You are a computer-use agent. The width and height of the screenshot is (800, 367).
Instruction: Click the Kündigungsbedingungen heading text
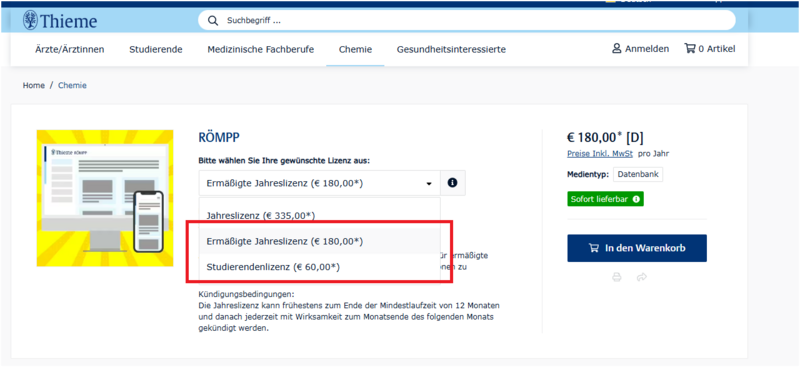coord(246,295)
